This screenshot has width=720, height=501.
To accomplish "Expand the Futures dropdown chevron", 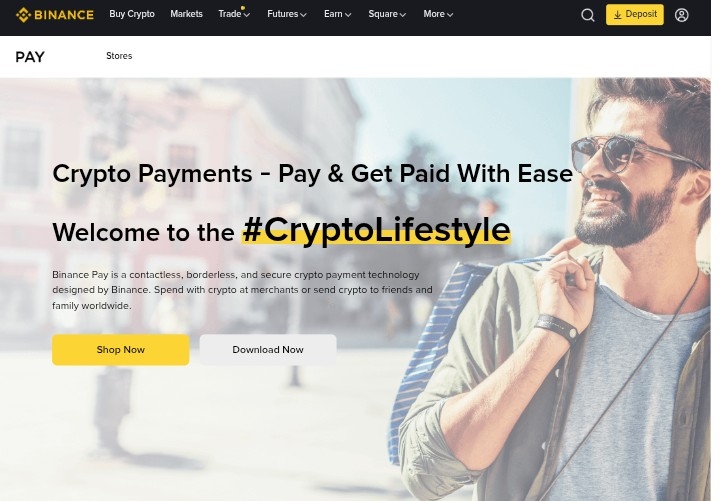I will coord(303,15).
